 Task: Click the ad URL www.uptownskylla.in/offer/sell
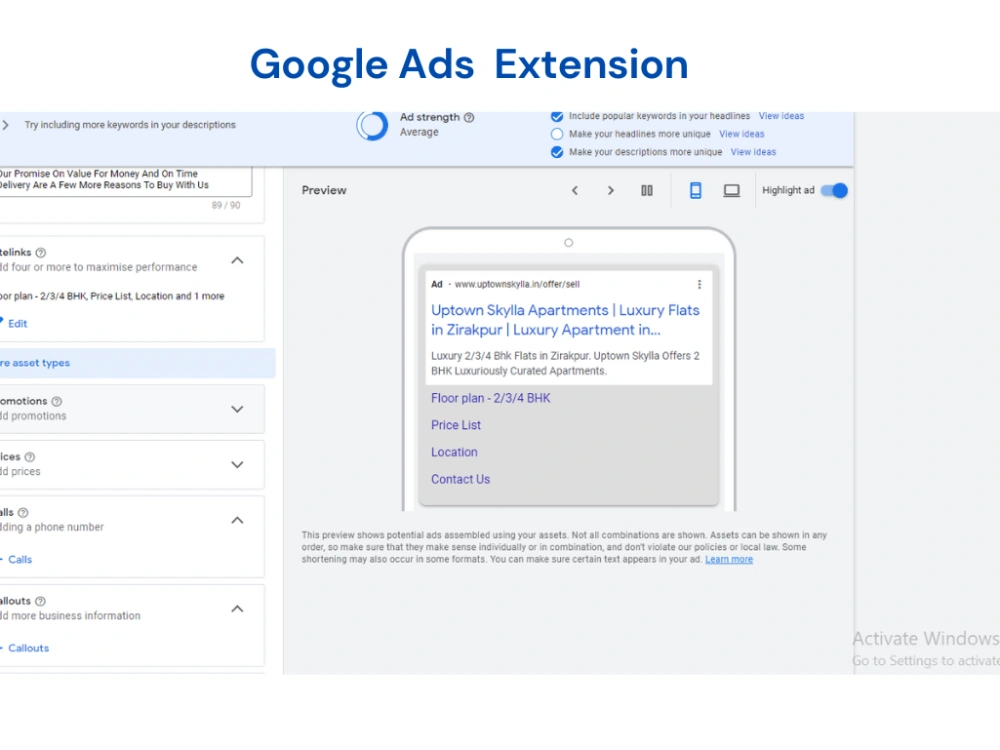(x=517, y=284)
